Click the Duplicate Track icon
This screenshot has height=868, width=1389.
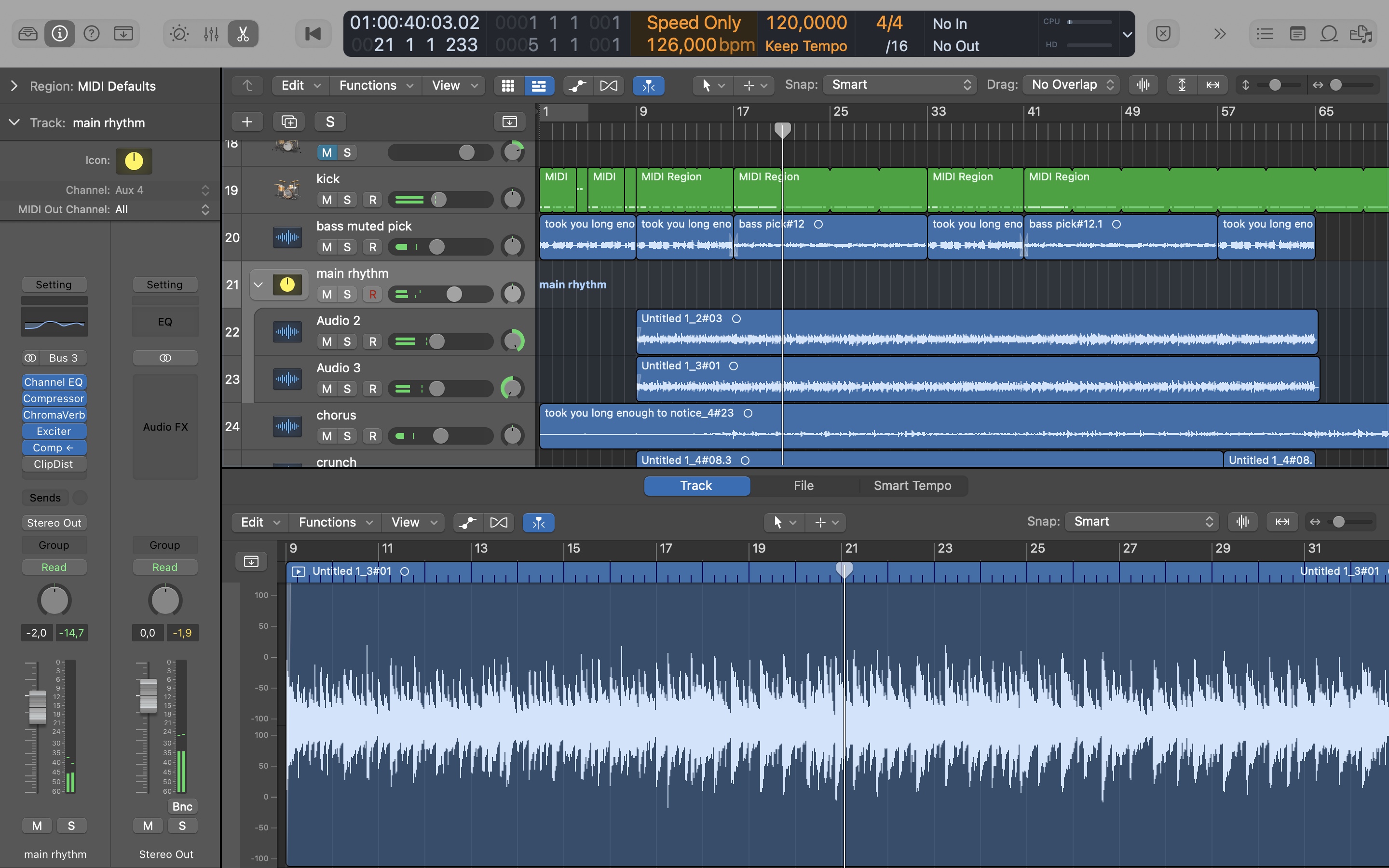click(x=289, y=122)
